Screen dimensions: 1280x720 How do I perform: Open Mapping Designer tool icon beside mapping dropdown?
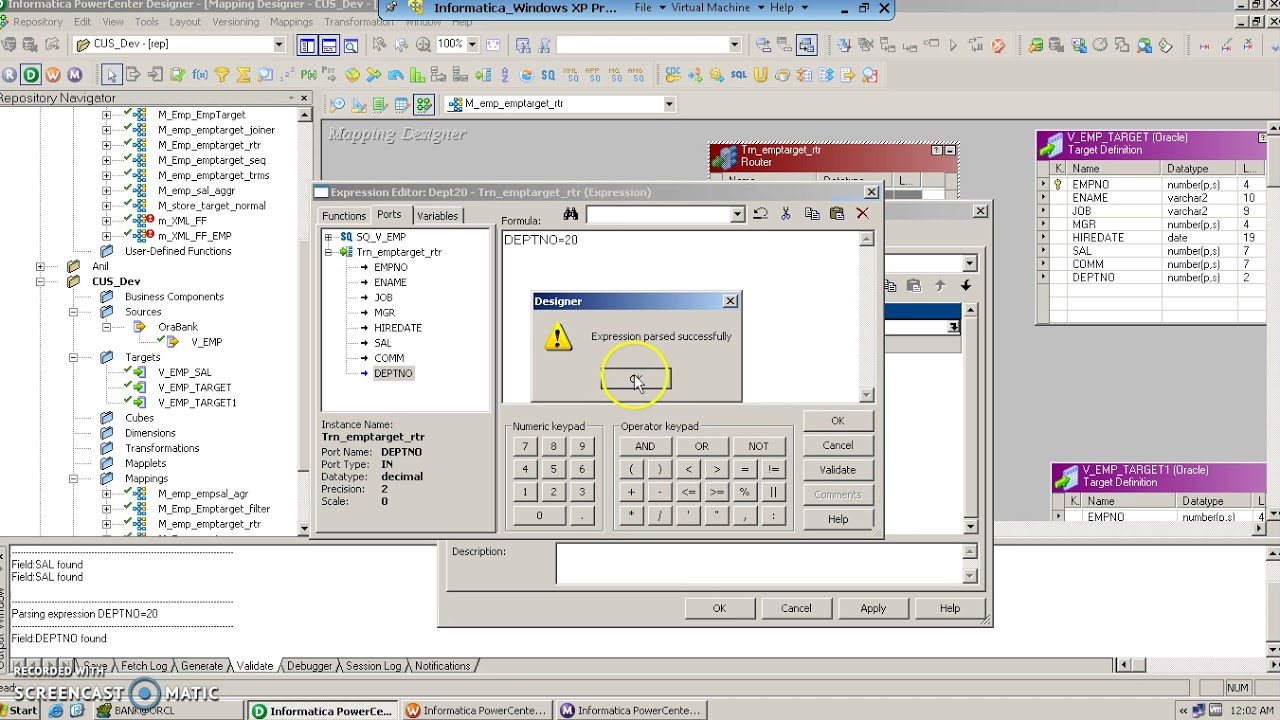tap(423, 104)
